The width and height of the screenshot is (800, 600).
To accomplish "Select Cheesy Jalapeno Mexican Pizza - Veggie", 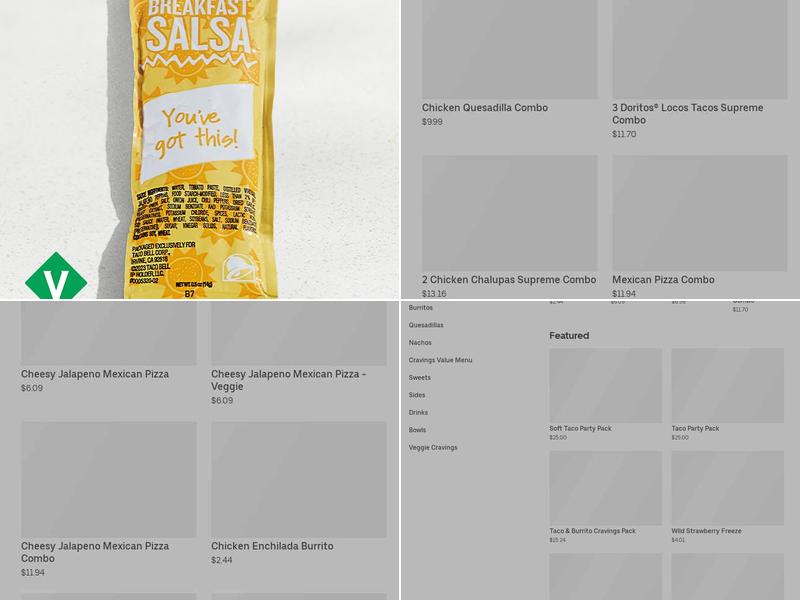I will coord(289,380).
